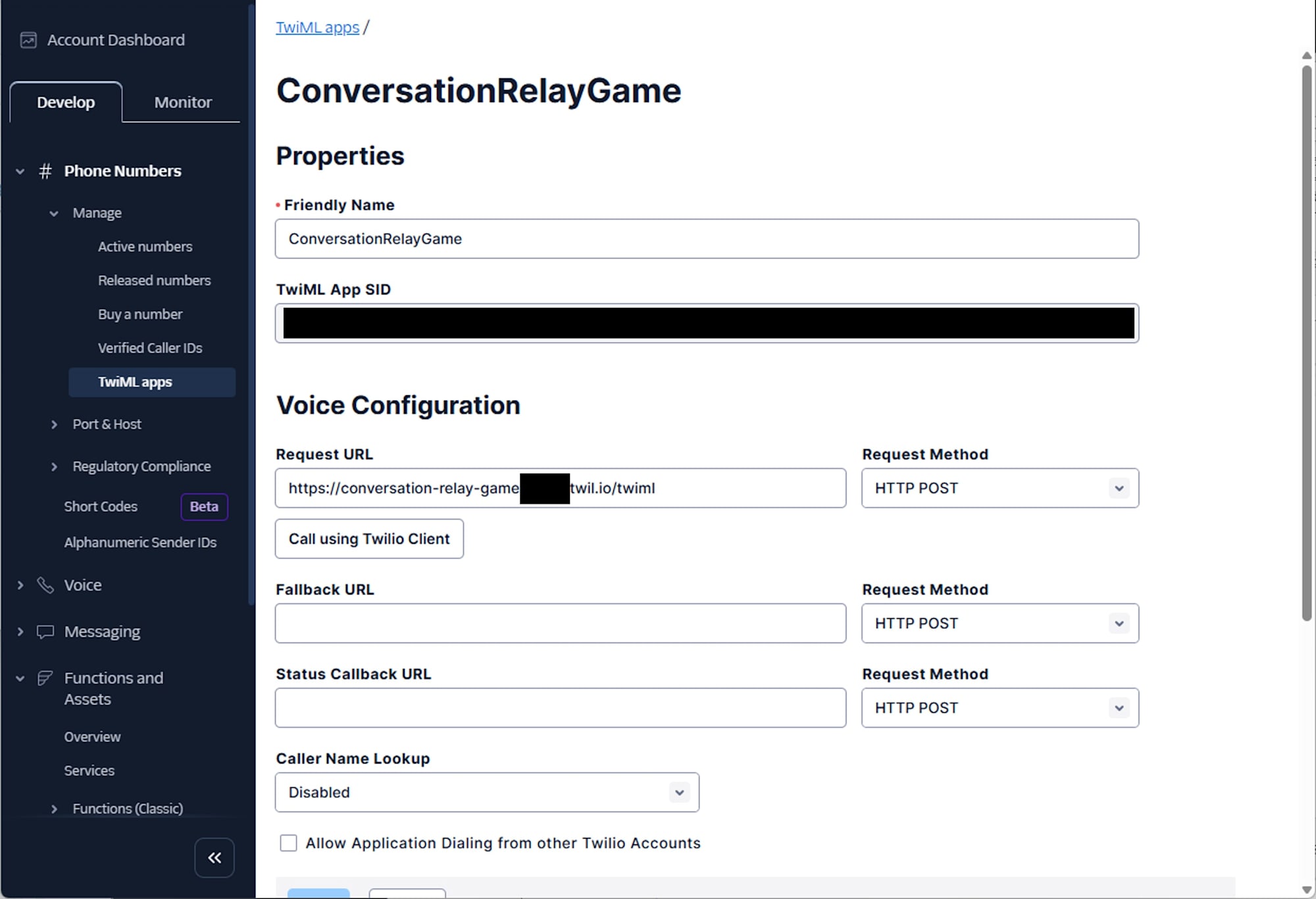Switch to the Monitor tab
1316x899 pixels.
tap(183, 103)
